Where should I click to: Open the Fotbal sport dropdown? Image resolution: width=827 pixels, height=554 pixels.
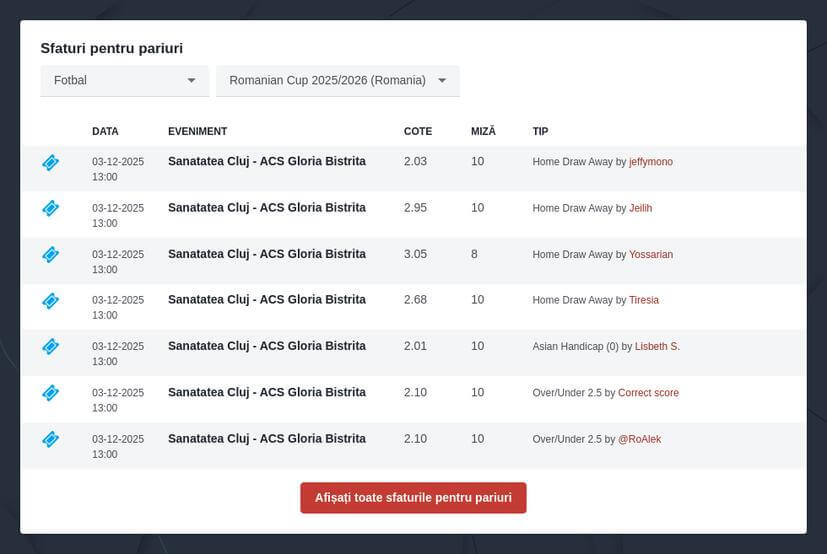click(125, 80)
